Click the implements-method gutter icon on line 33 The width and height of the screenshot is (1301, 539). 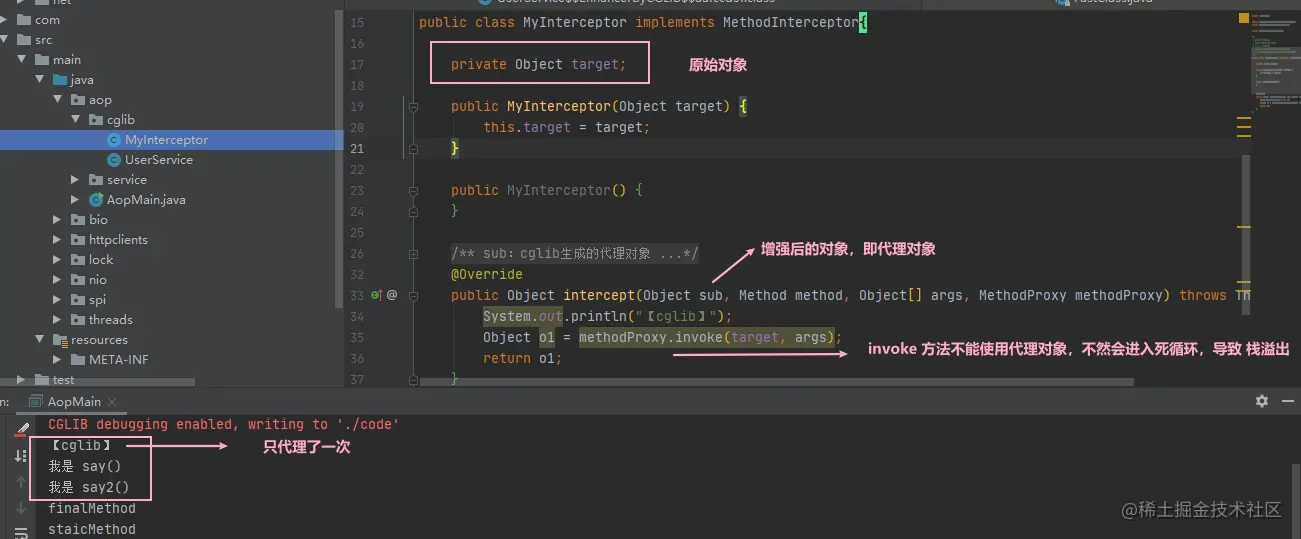[376, 296]
